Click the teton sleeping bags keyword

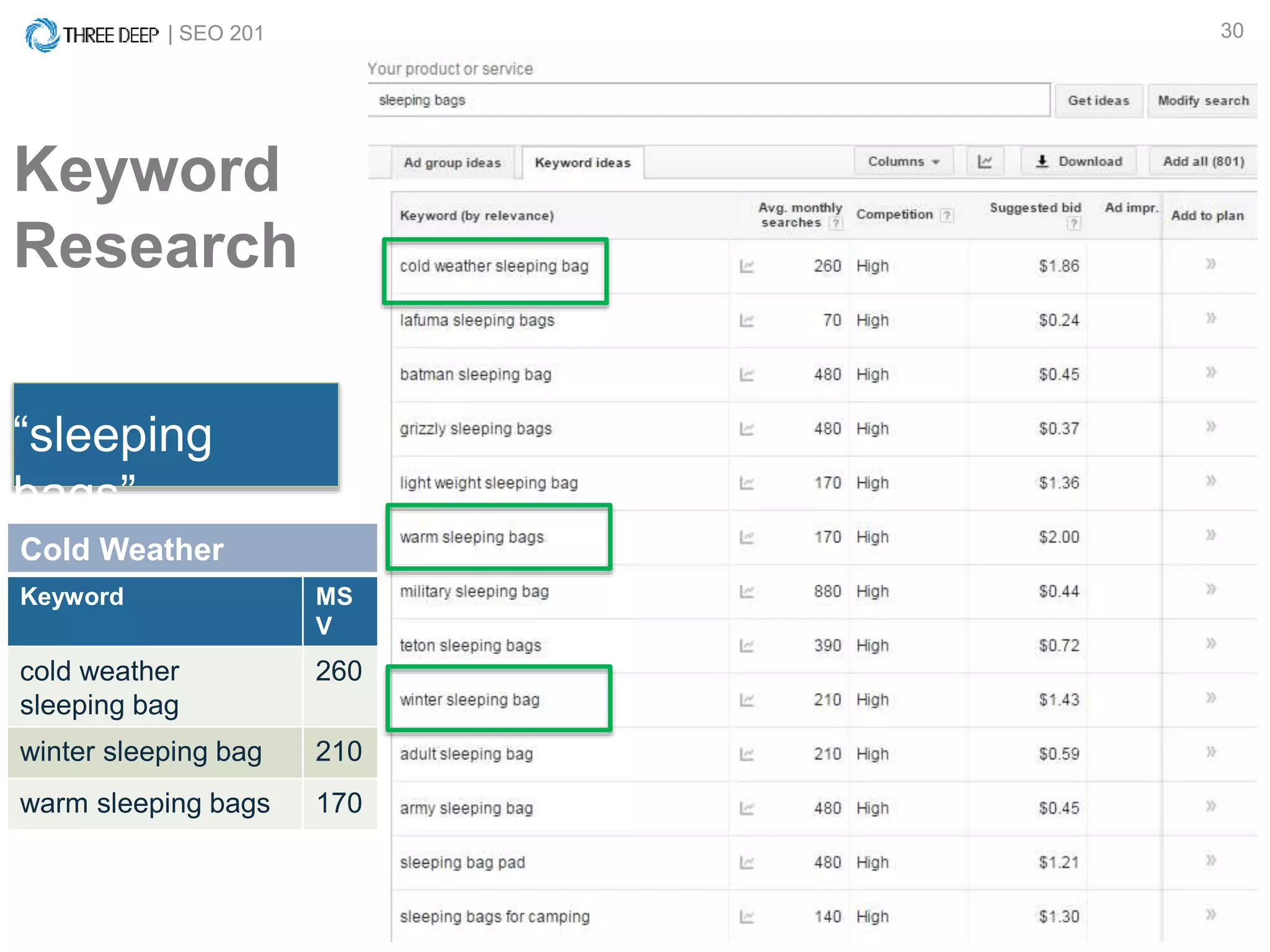[x=470, y=646]
